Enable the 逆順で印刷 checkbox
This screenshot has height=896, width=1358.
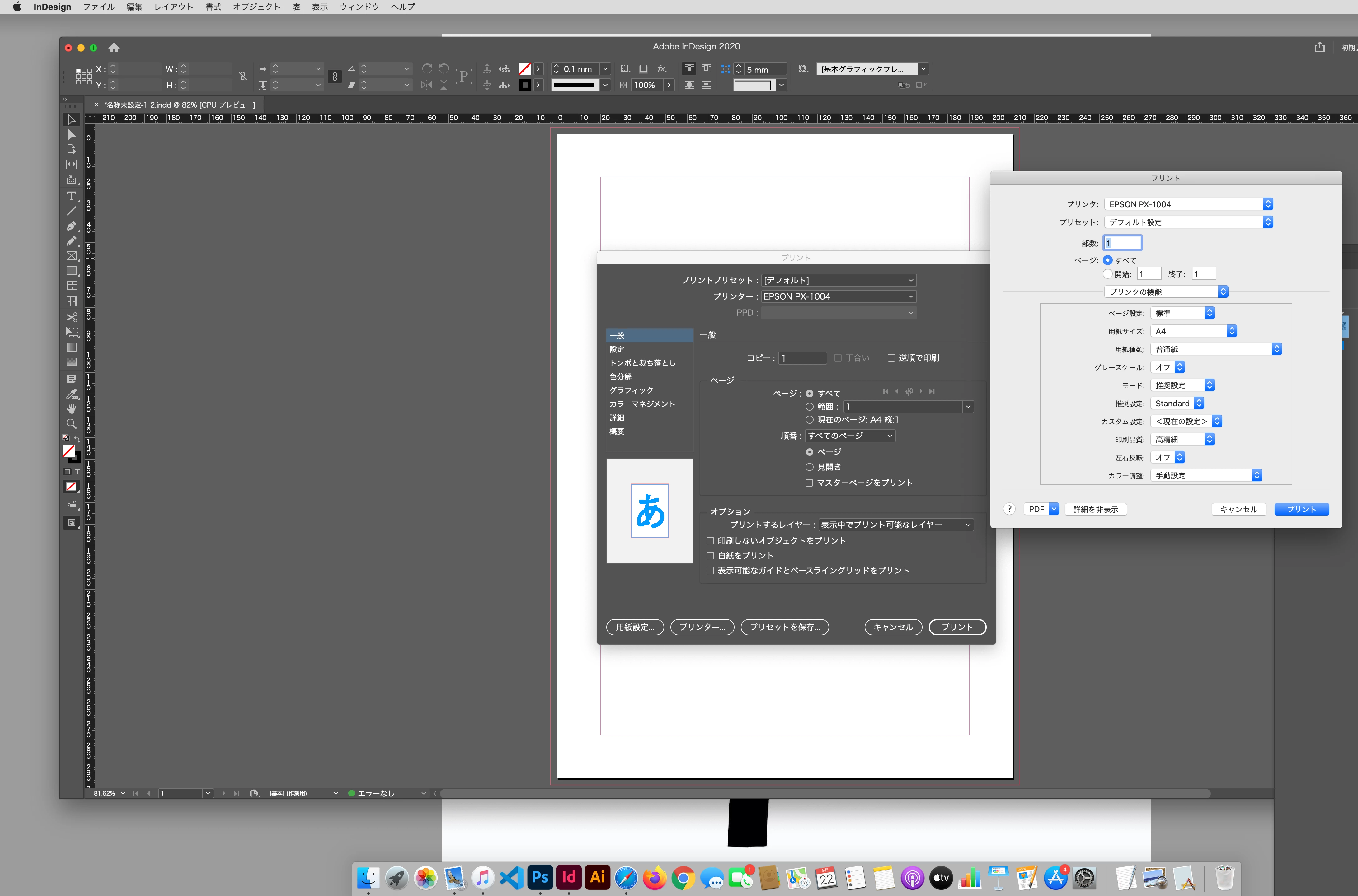click(891, 358)
